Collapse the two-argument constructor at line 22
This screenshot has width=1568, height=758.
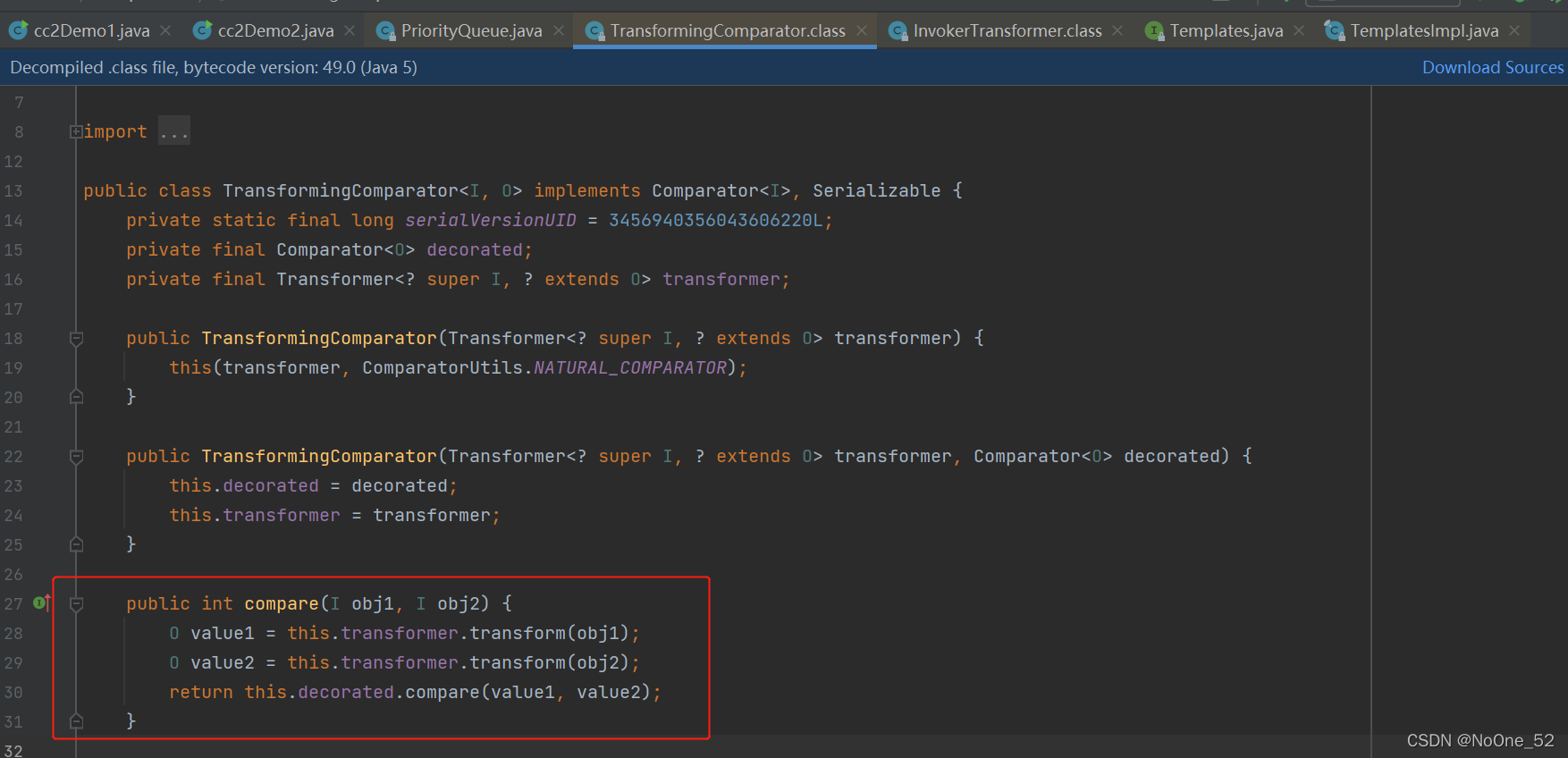(x=76, y=456)
